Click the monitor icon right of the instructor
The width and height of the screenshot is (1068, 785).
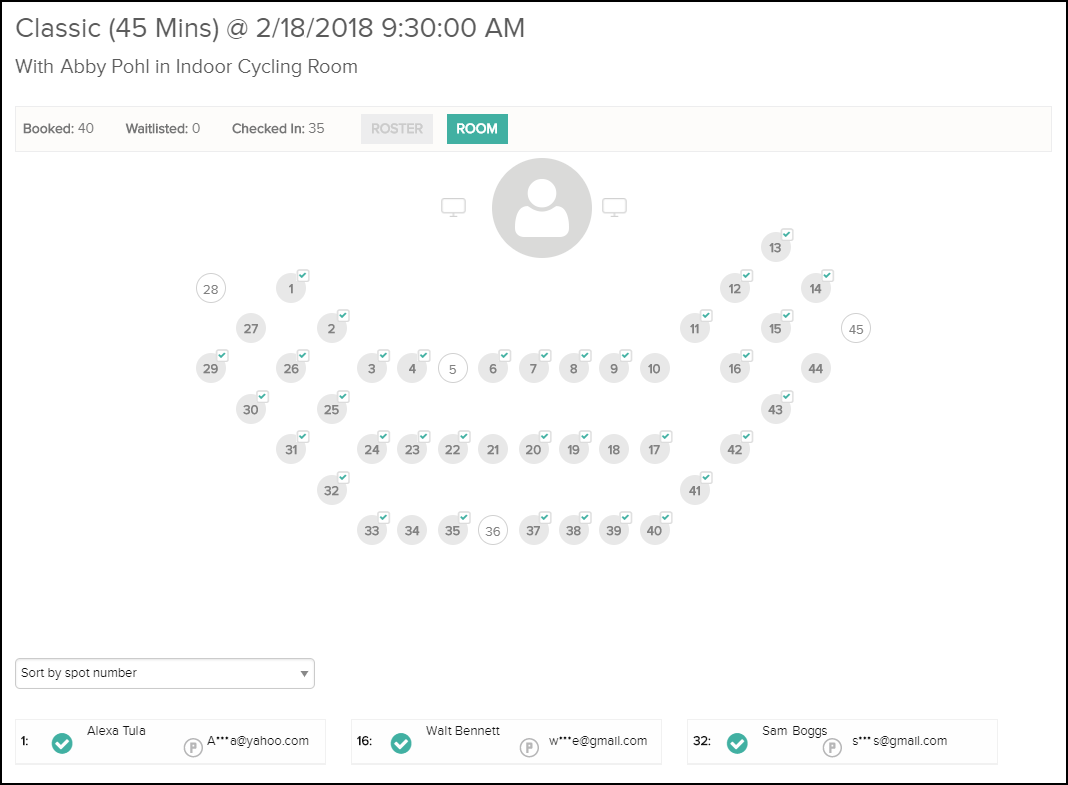[614, 206]
